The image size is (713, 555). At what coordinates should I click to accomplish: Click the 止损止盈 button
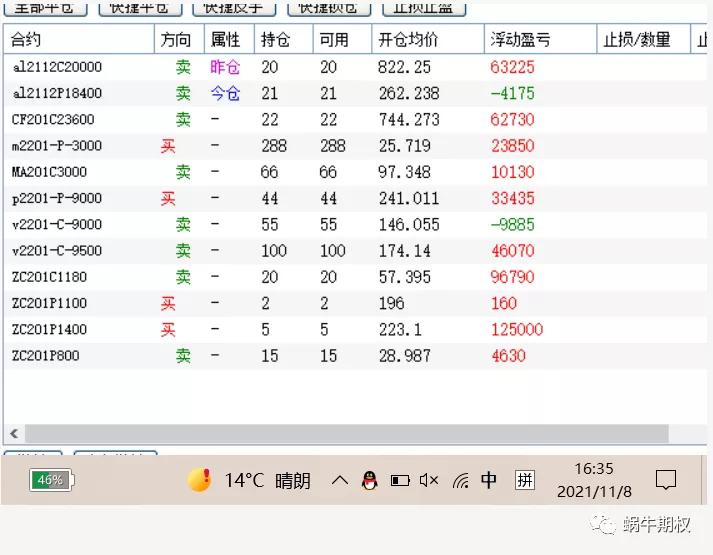(x=424, y=8)
